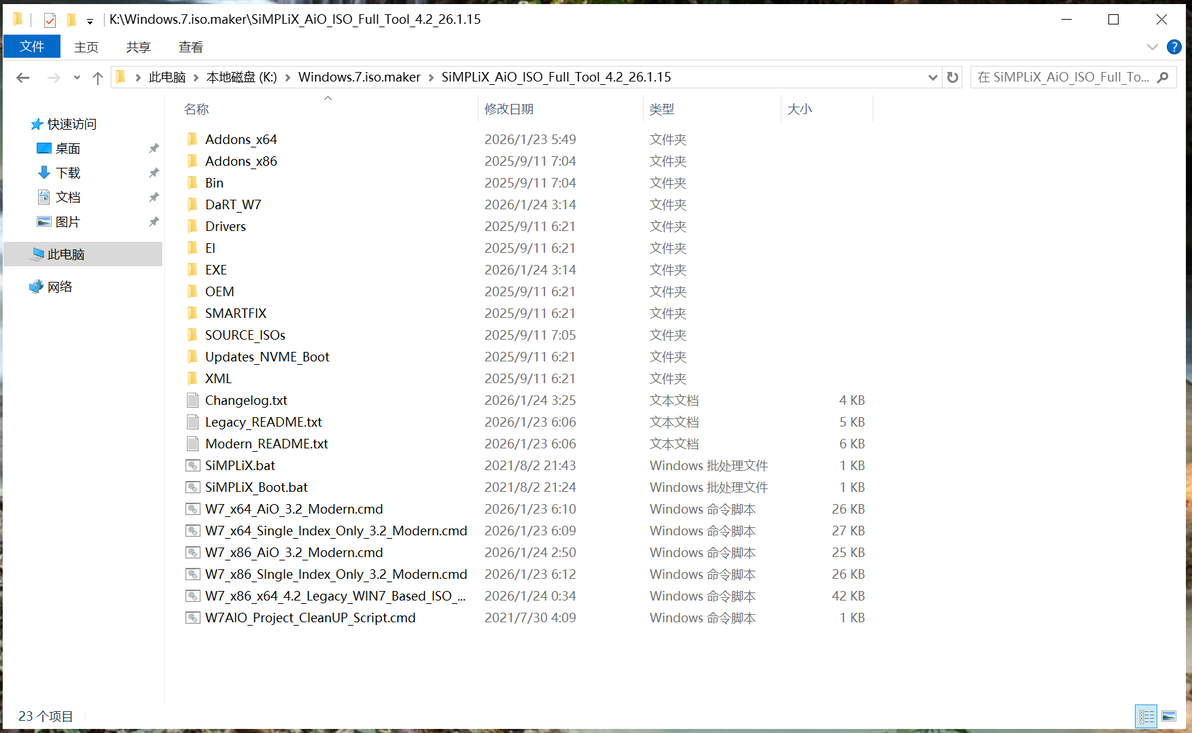Switch to details view layout
The width and height of the screenshot is (1192, 733).
(x=1146, y=716)
